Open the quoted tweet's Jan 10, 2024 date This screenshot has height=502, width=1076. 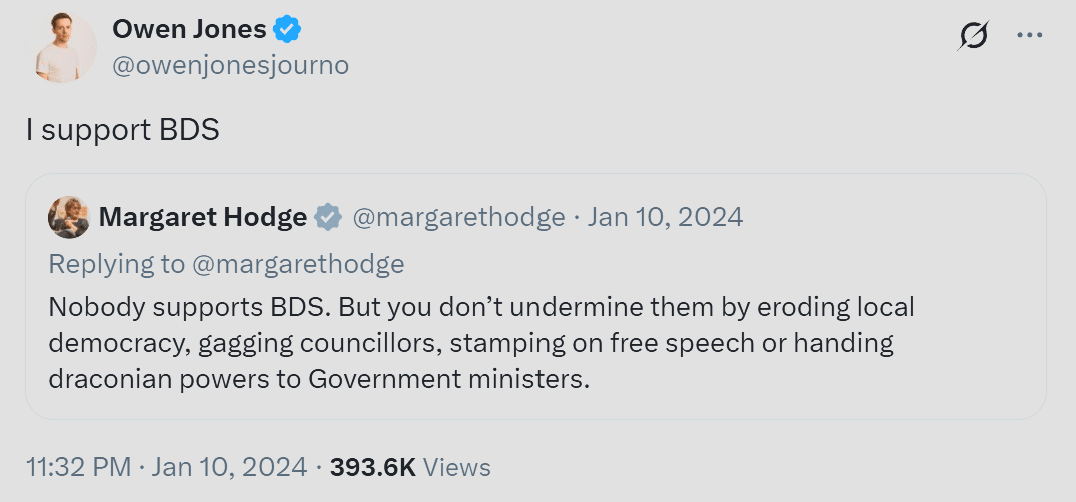click(x=665, y=217)
